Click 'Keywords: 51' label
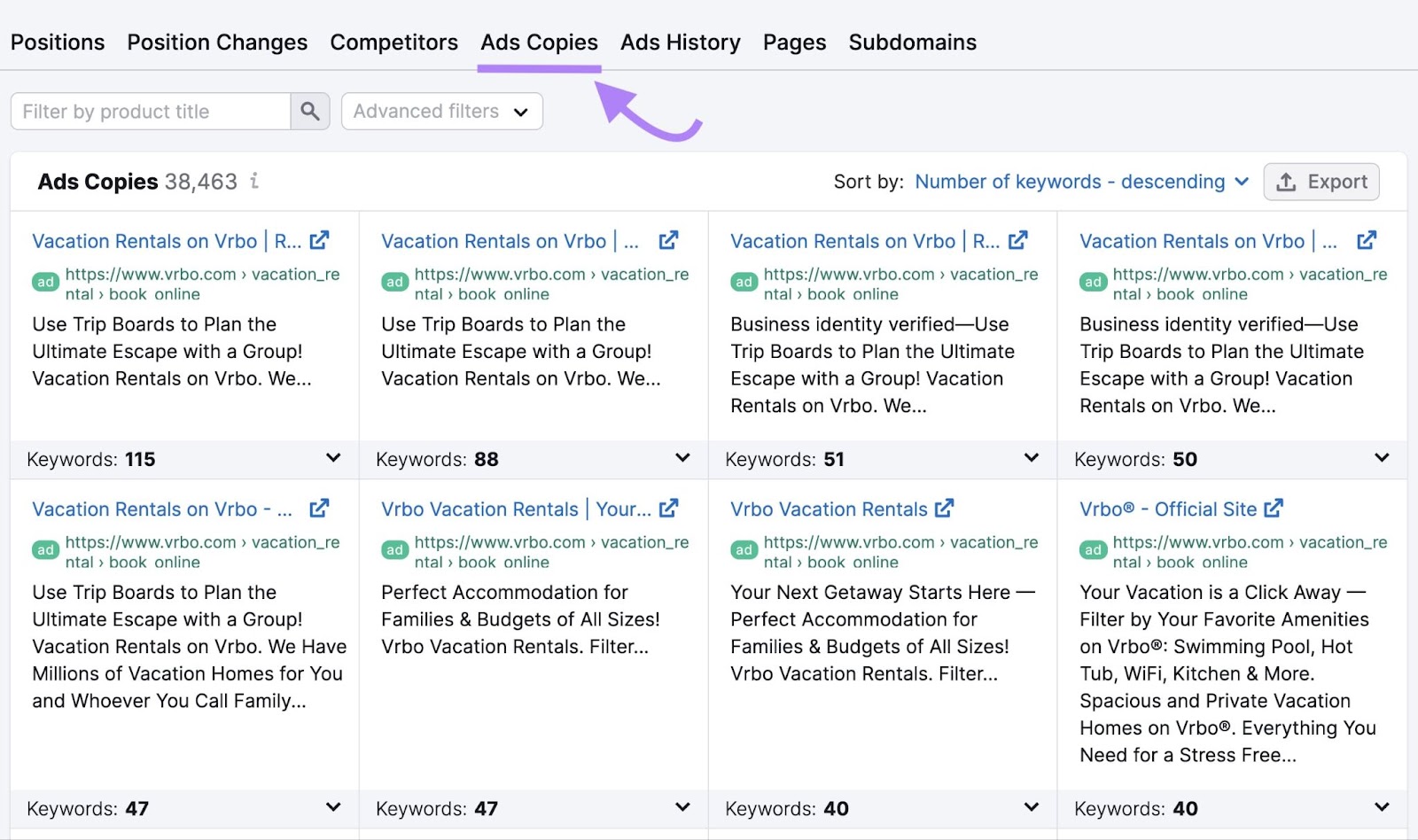The width and height of the screenshot is (1418, 840). (x=784, y=459)
